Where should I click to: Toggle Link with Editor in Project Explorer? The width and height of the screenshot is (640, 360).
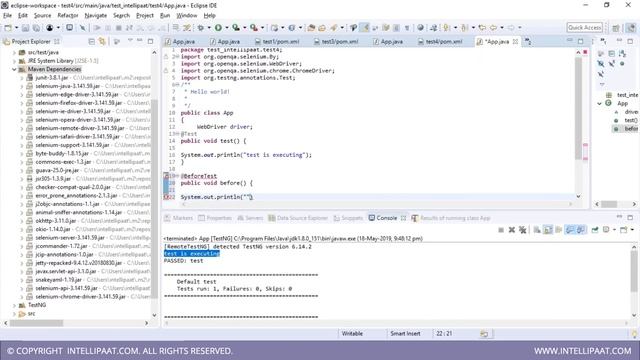click(102, 42)
